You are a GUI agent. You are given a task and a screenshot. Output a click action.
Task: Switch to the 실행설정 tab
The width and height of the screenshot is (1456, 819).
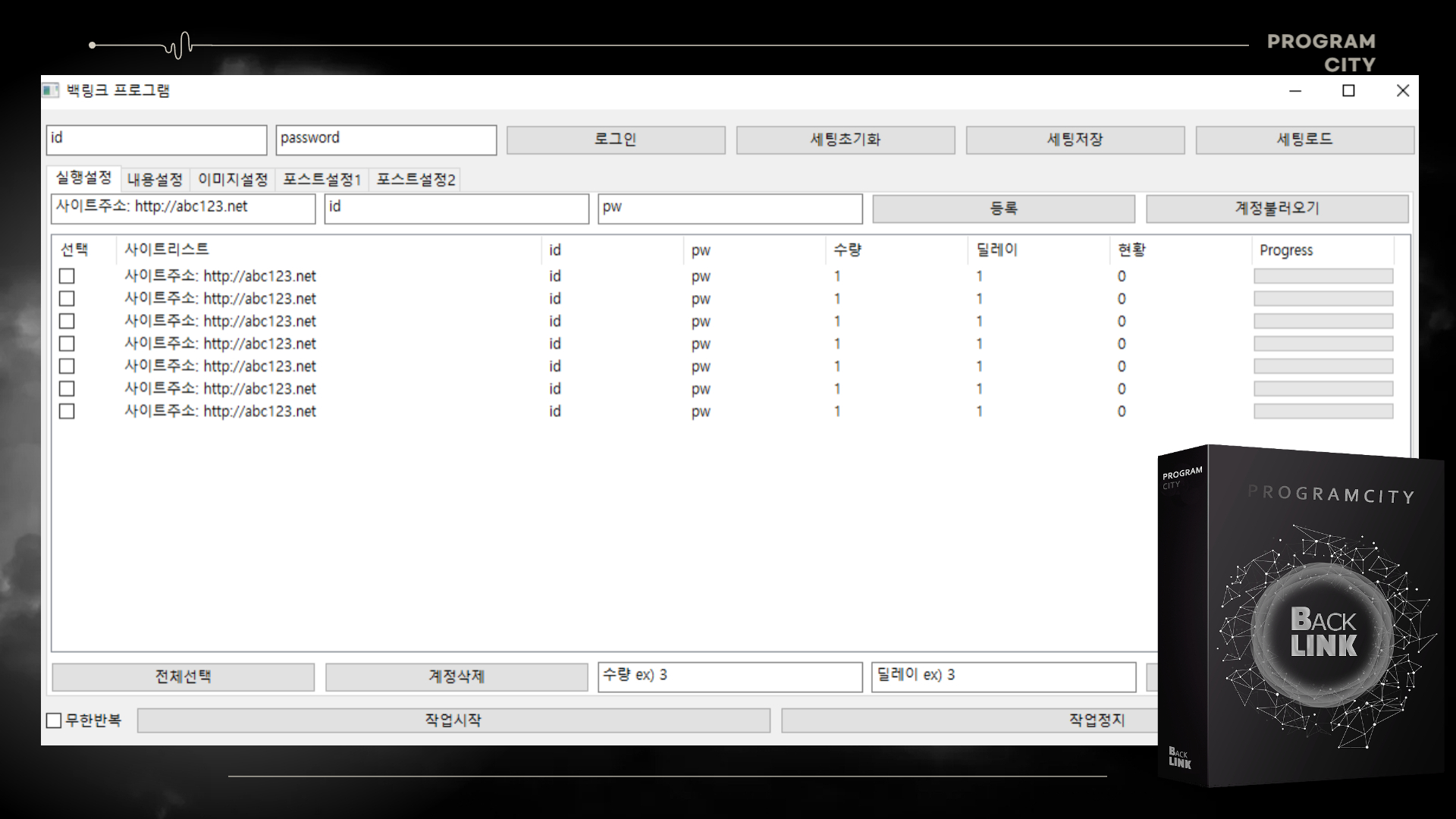click(83, 178)
